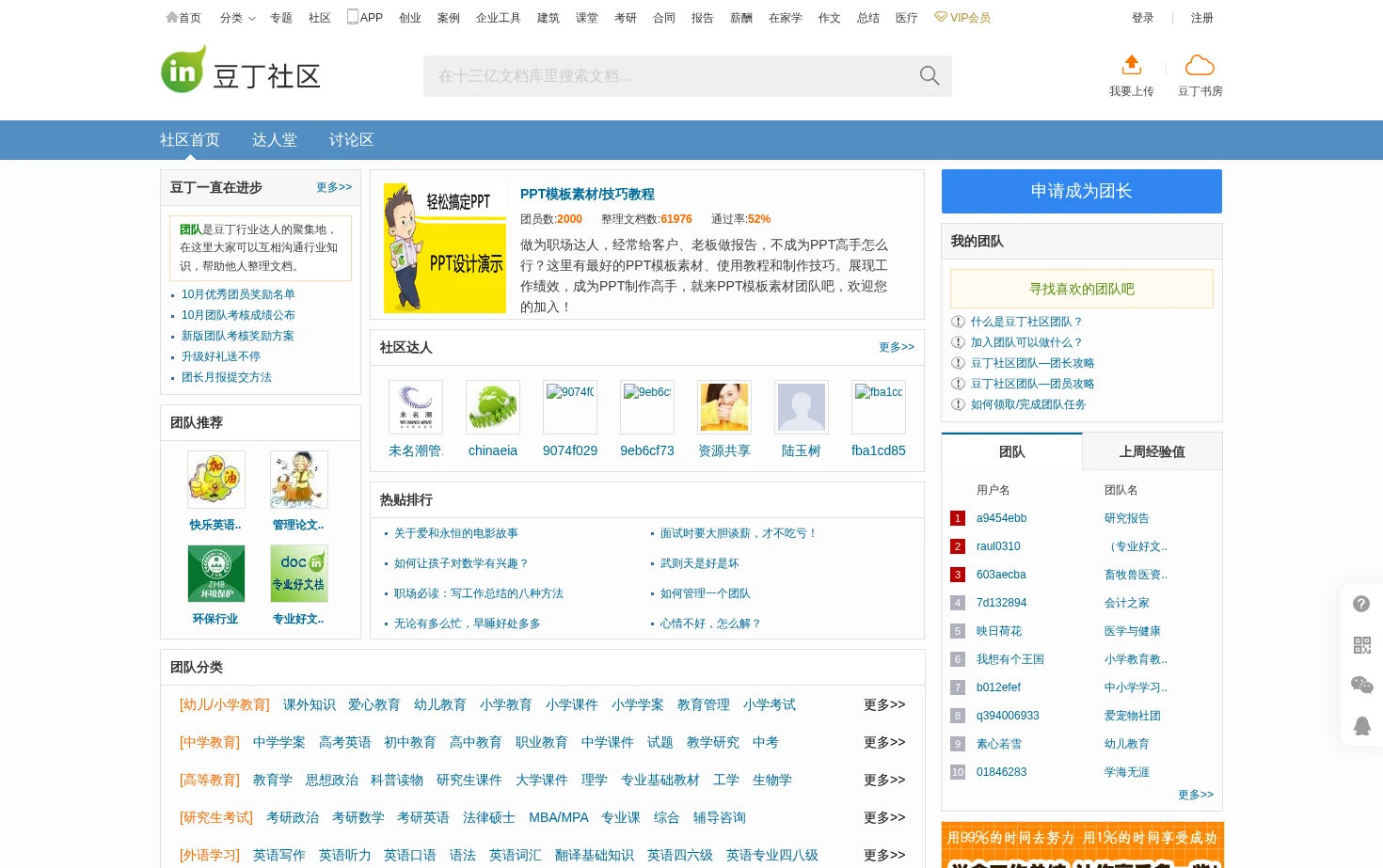Go to 首页 home icon link
The width and height of the screenshot is (1383, 868).
(x=183, y=18)
